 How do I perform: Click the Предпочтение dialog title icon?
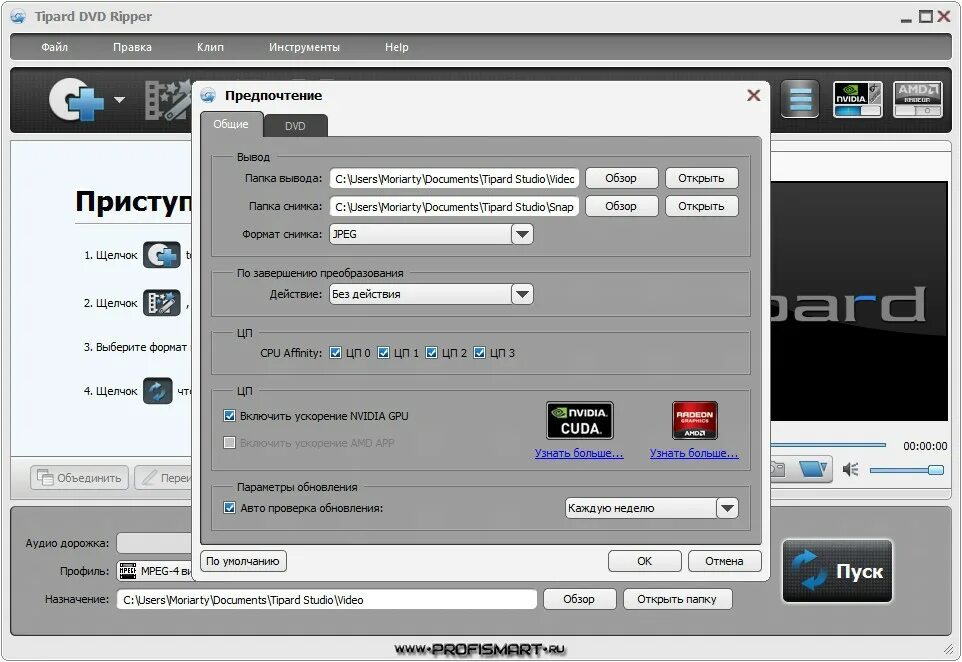(x=209, y=95)
